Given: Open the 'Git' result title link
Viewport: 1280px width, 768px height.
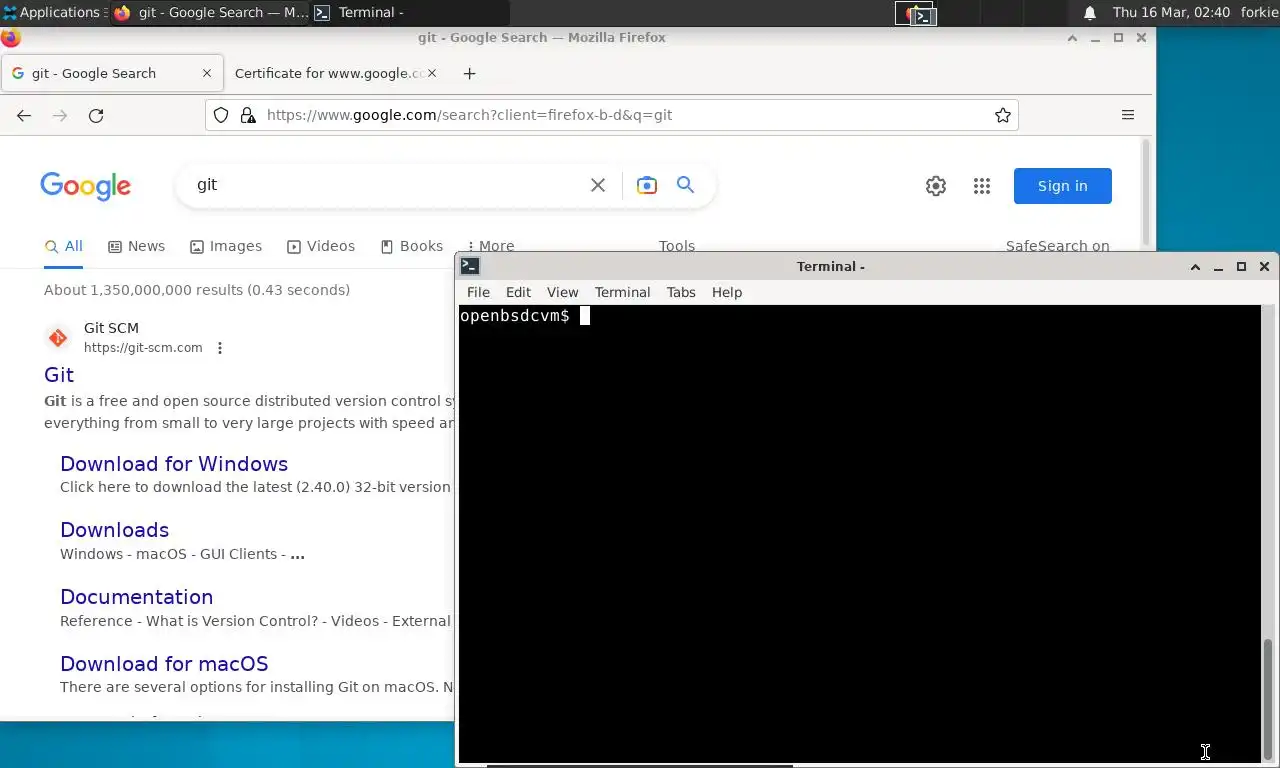Looking at the screenshot, I should [59, 375].
